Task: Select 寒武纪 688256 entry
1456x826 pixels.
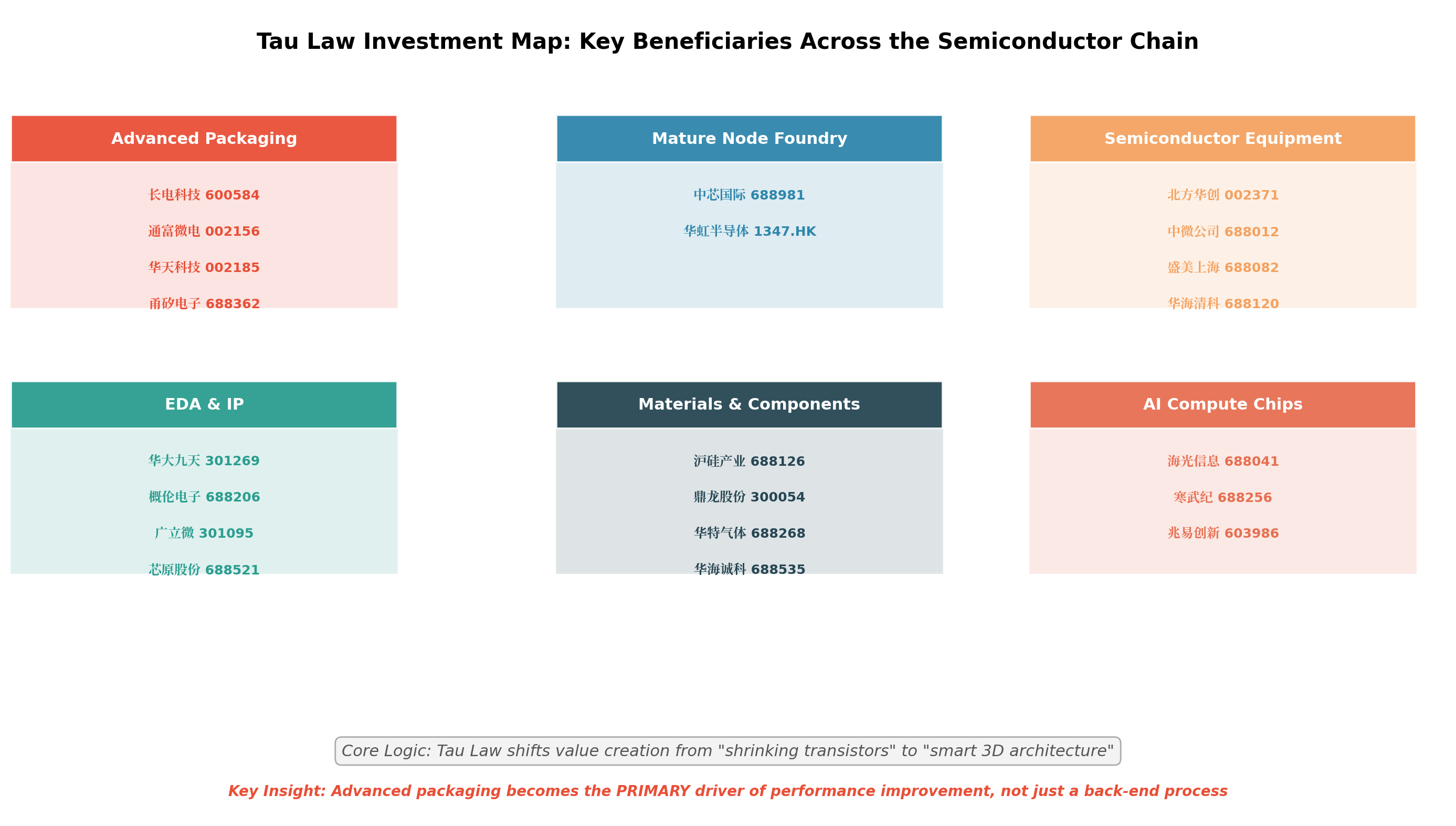Action: pos(1222,497)
